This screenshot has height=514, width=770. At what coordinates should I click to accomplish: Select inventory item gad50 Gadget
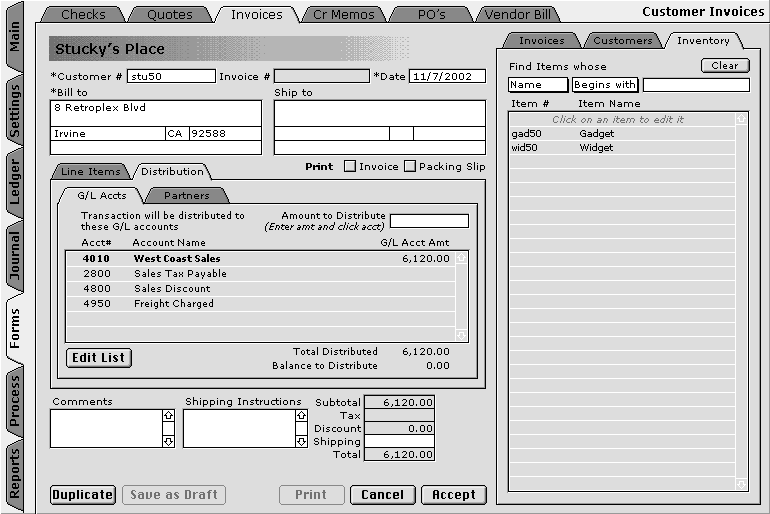pyautogui.click(x=622, y=134)
